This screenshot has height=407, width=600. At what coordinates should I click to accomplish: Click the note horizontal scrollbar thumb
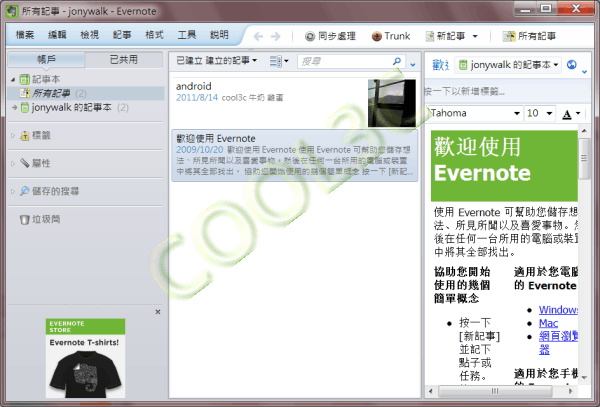click(x=495, y=391)
